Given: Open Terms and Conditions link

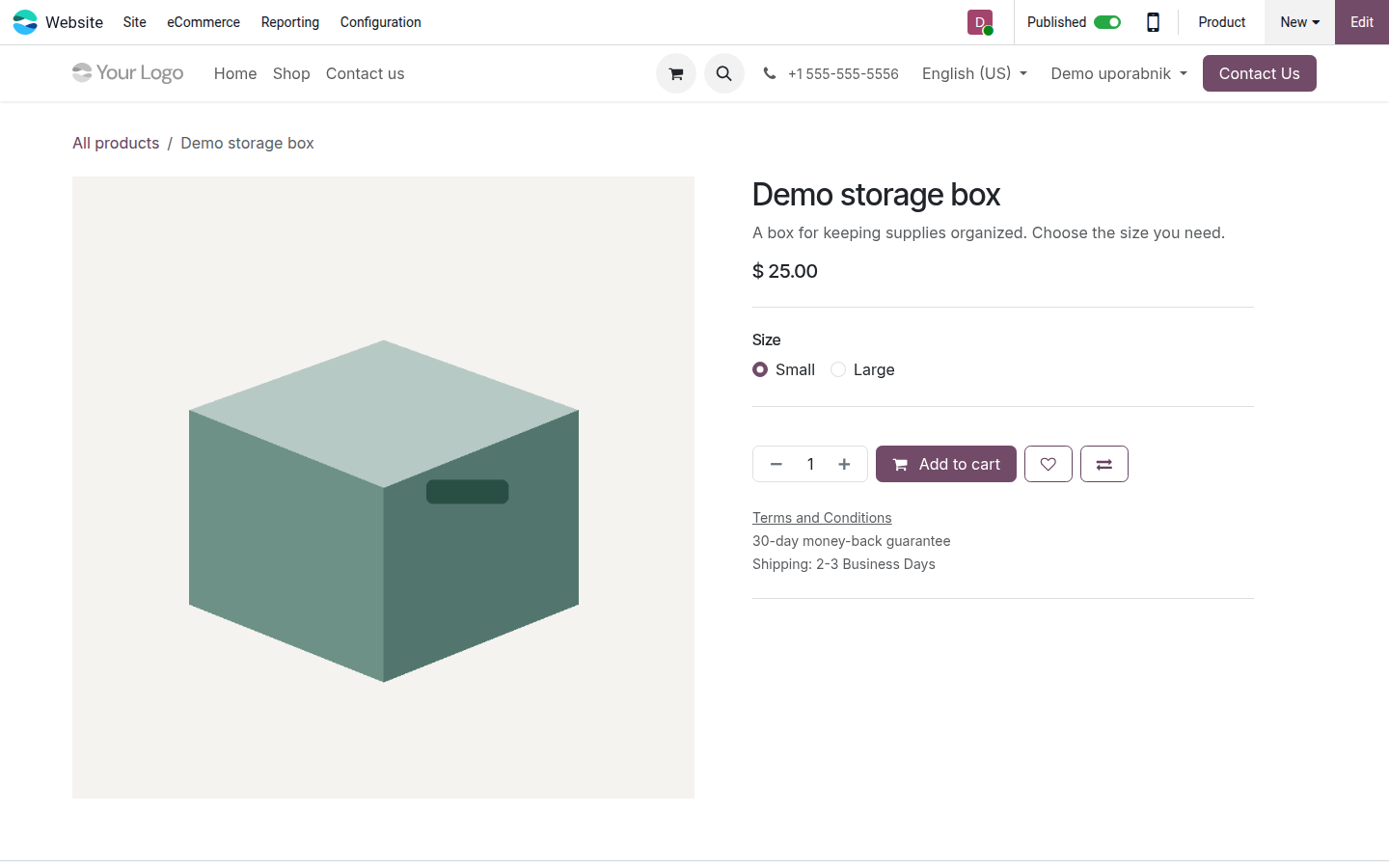Looking at the screenshot, I should point(822,518).
